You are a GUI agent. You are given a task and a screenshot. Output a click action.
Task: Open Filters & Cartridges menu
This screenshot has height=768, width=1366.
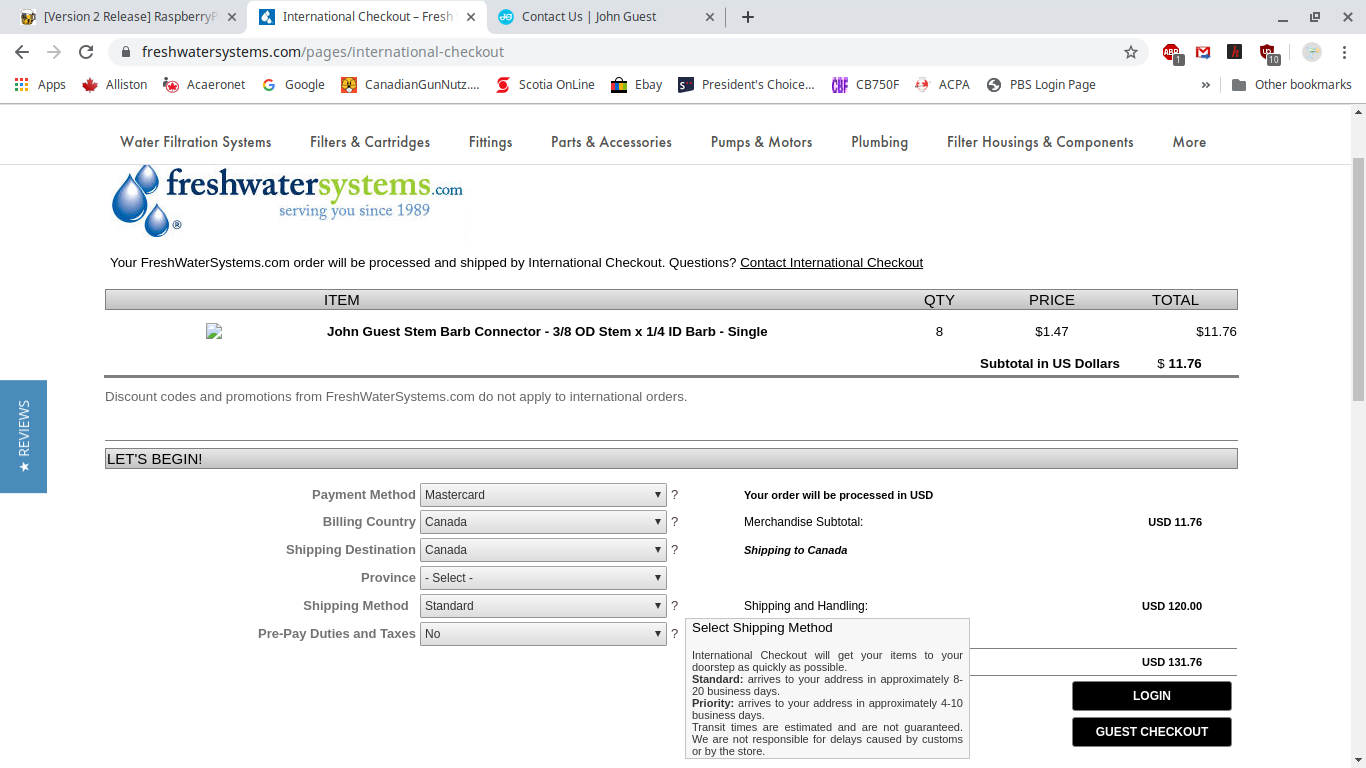point(370,142)
